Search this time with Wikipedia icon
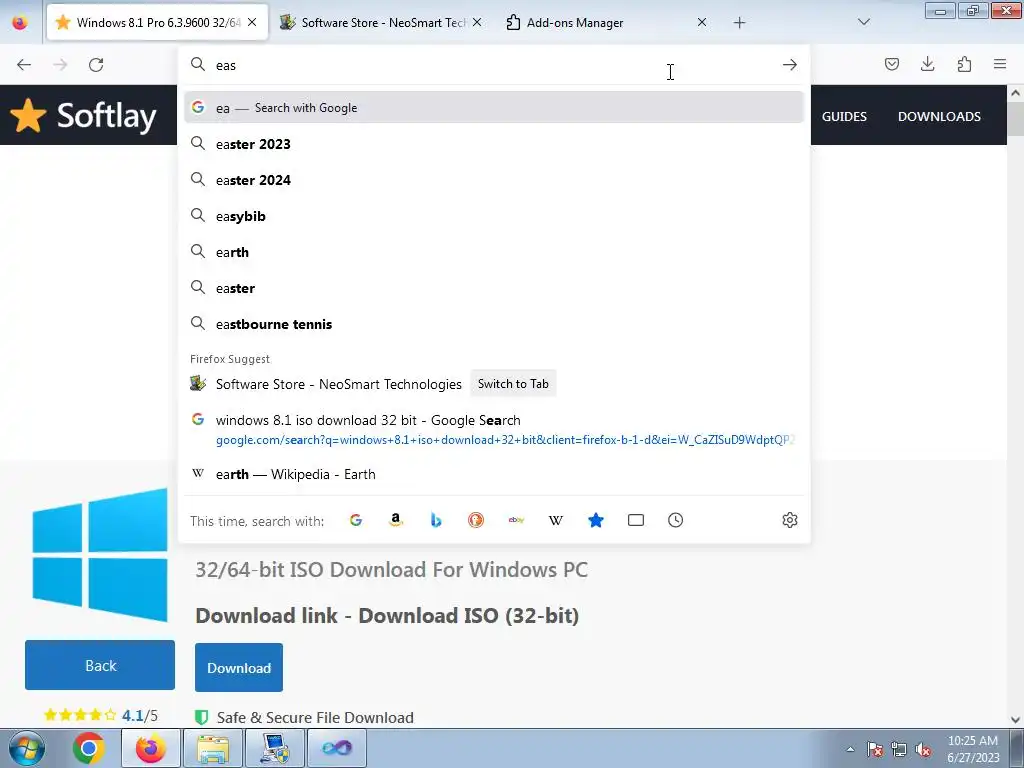Screen dimensions: 1024x768 point(556,520)
